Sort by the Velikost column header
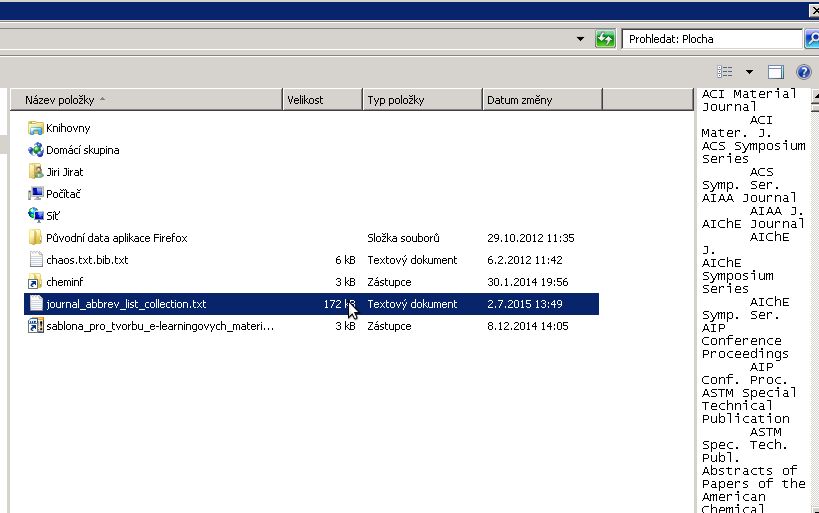 (322, 100)
